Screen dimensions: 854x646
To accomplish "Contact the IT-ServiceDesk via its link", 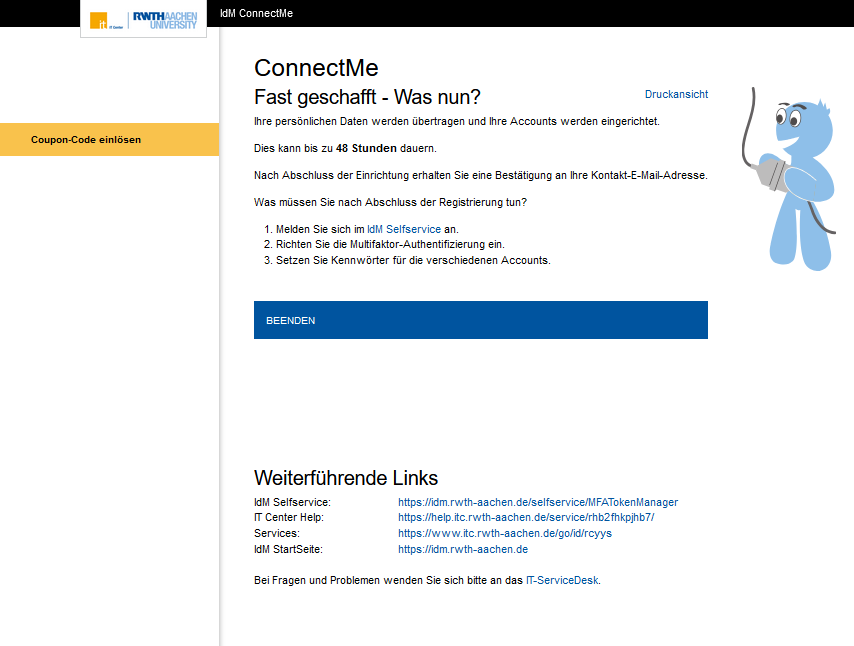I will [562, 579].
